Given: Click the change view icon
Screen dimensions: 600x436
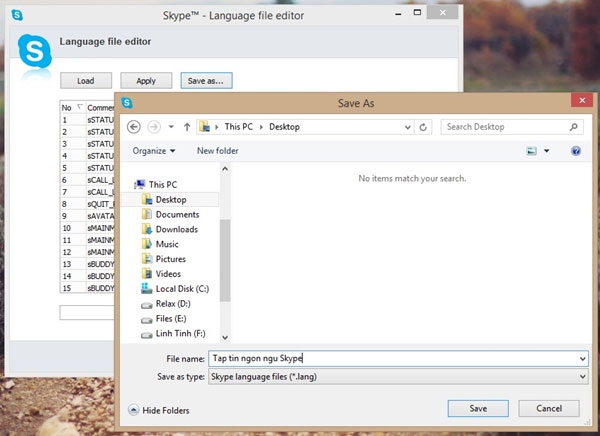Looking at the screenshot, I should pos(532,151).
